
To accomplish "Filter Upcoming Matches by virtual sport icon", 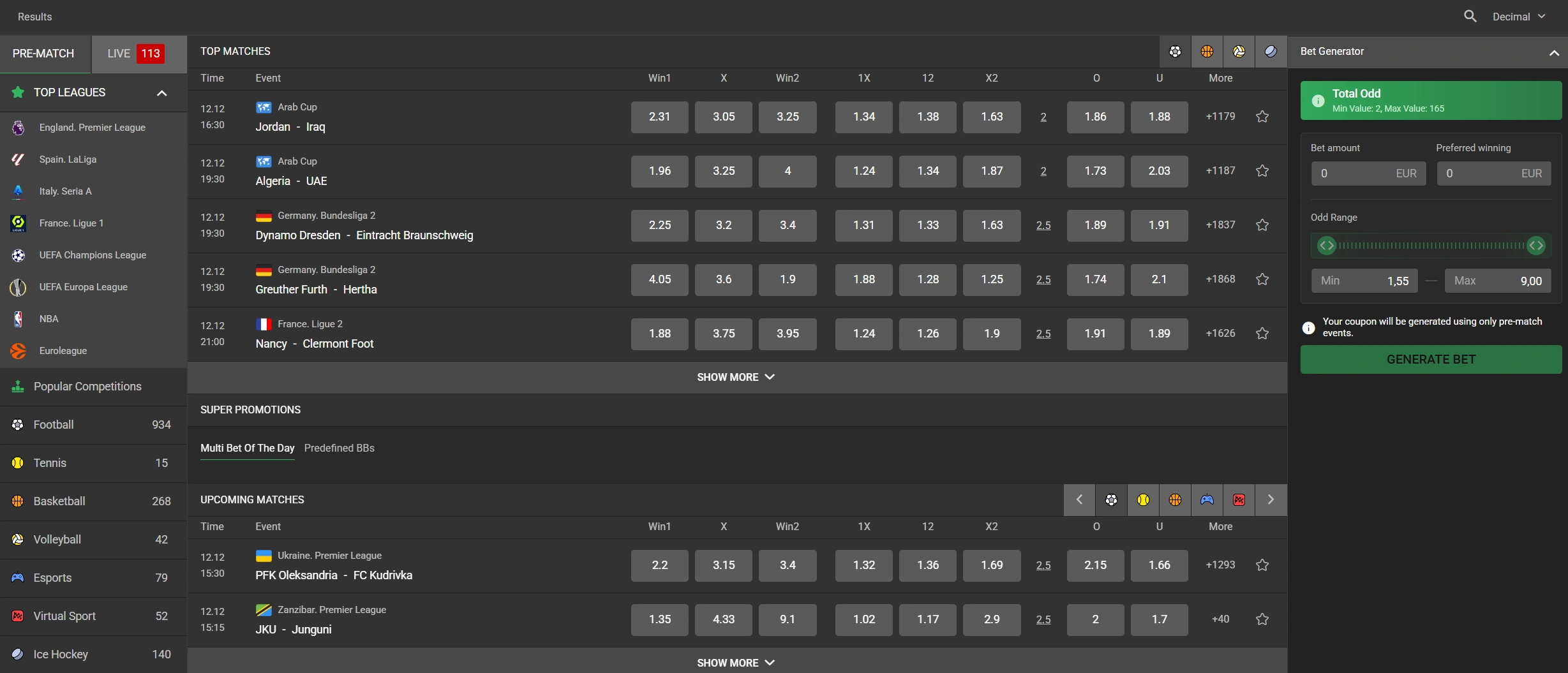I will 1239,500.
